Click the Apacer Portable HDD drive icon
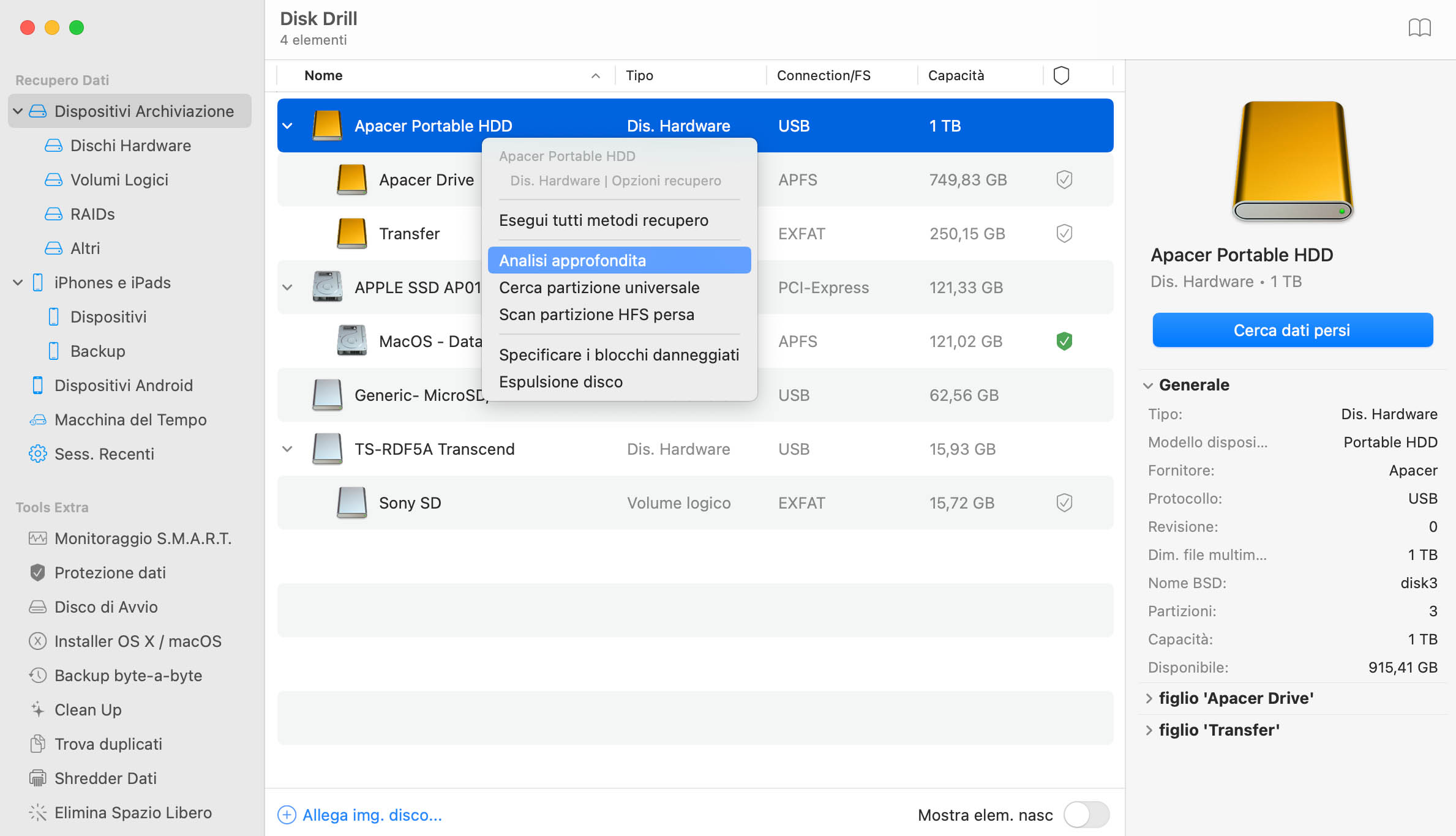Viewport: 1456px width, 836px height. pos(327,125)
